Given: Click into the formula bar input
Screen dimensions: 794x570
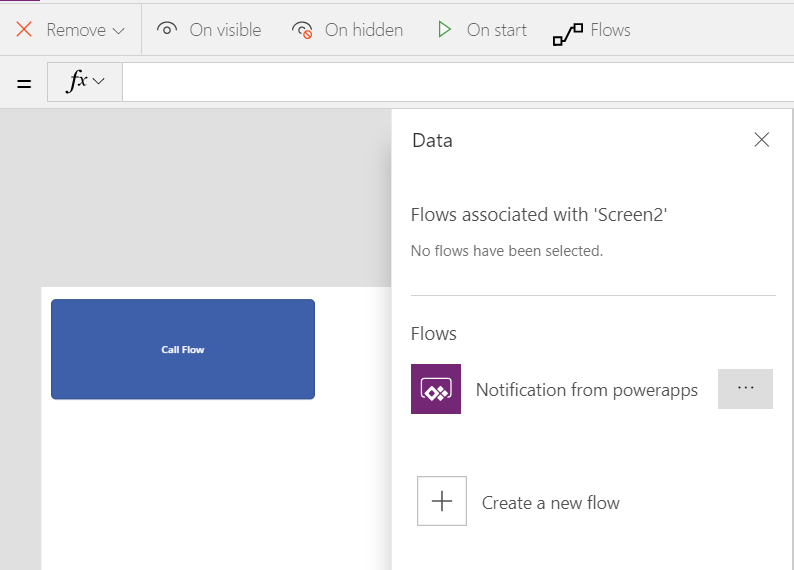Looking at the screenshot, I should [458, 82].
